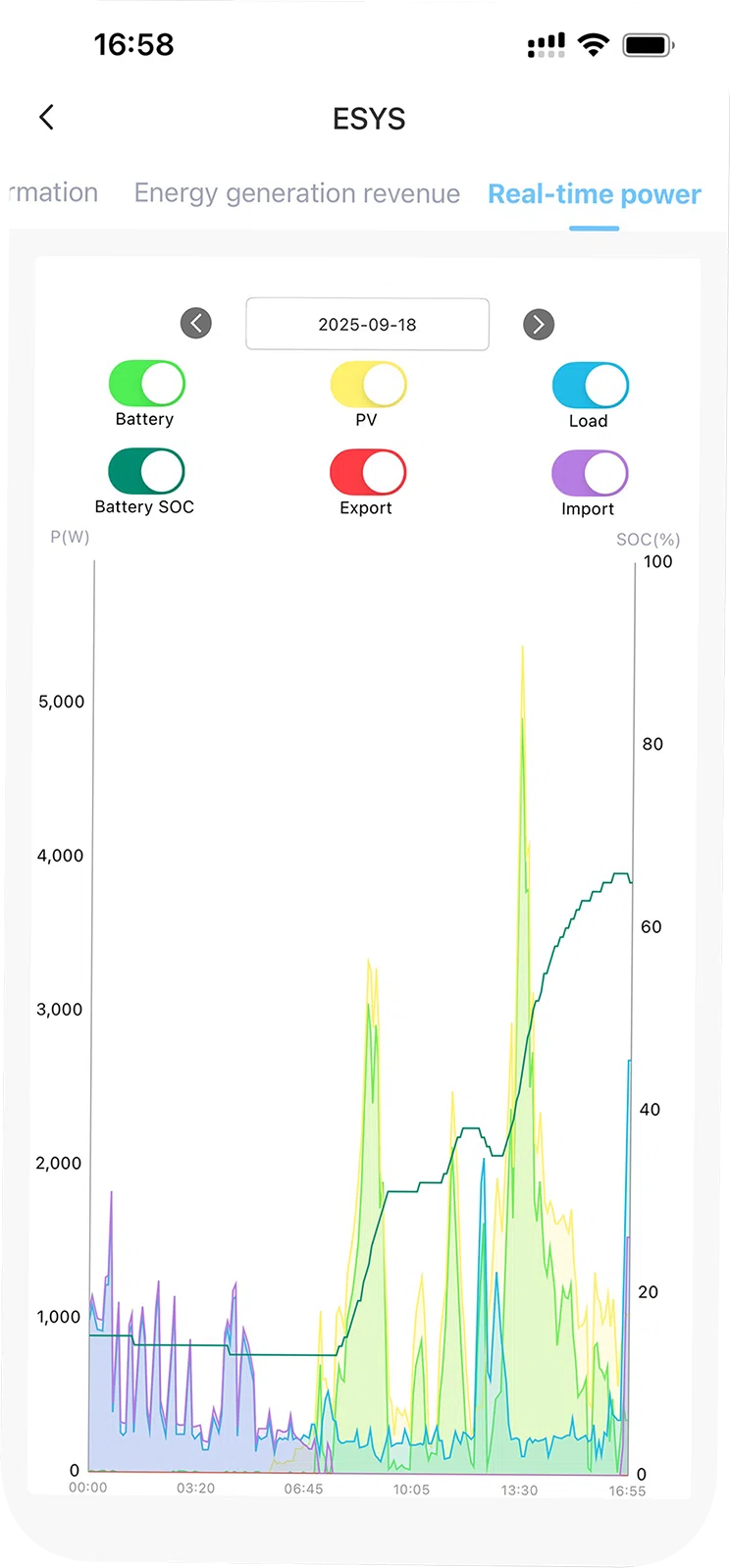The width and height of the screenshot is (730, 1568).
Task: Tap the 06:45 time axis label
Action: (x=303, y=1489)
